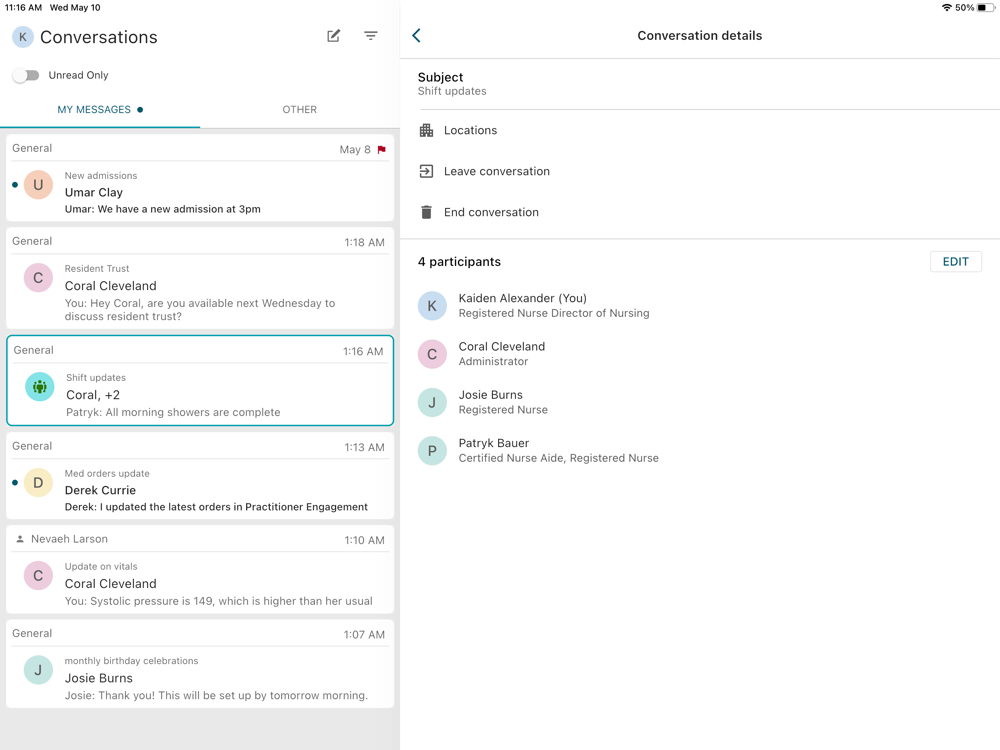Click the Conversation details title
The image size is (1000, 750).
pos(700,36)
